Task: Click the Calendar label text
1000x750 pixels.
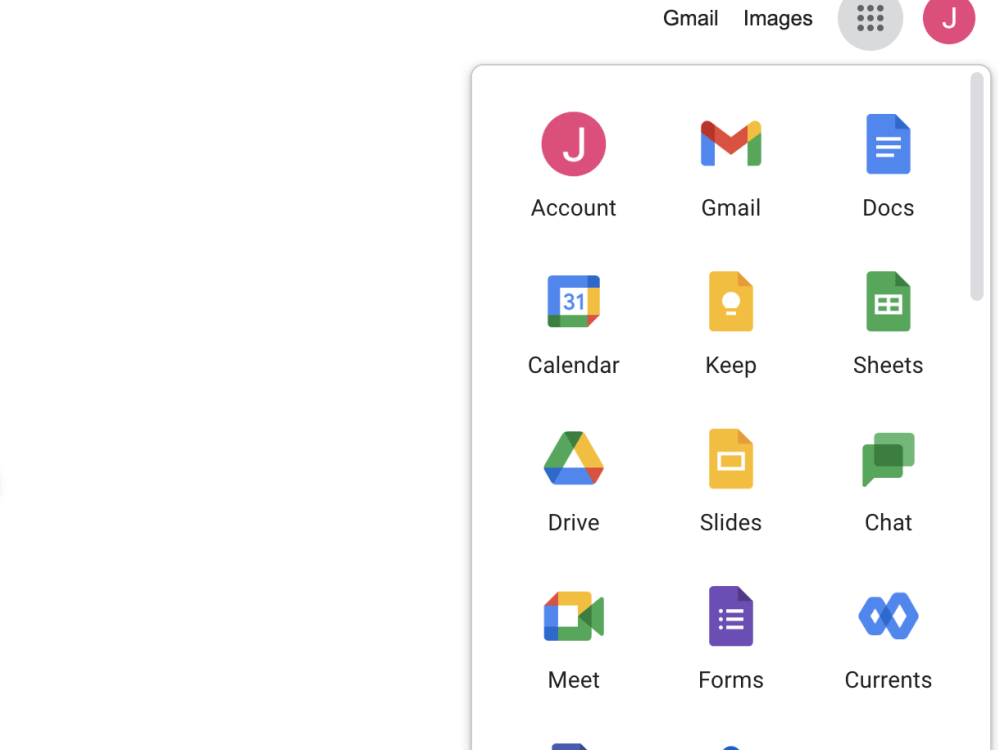Action: coord(573,365)
